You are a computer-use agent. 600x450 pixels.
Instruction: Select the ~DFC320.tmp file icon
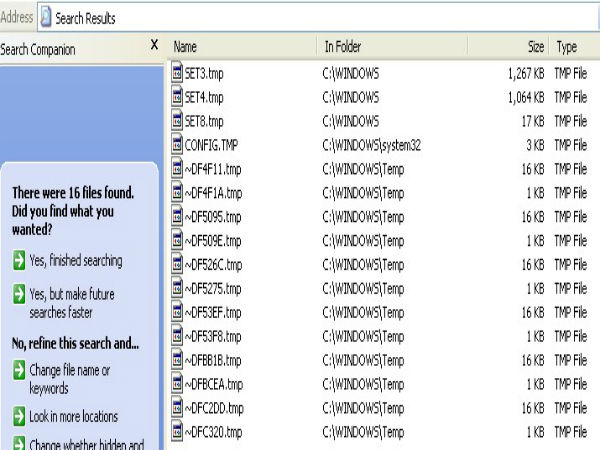click(177, 433)
